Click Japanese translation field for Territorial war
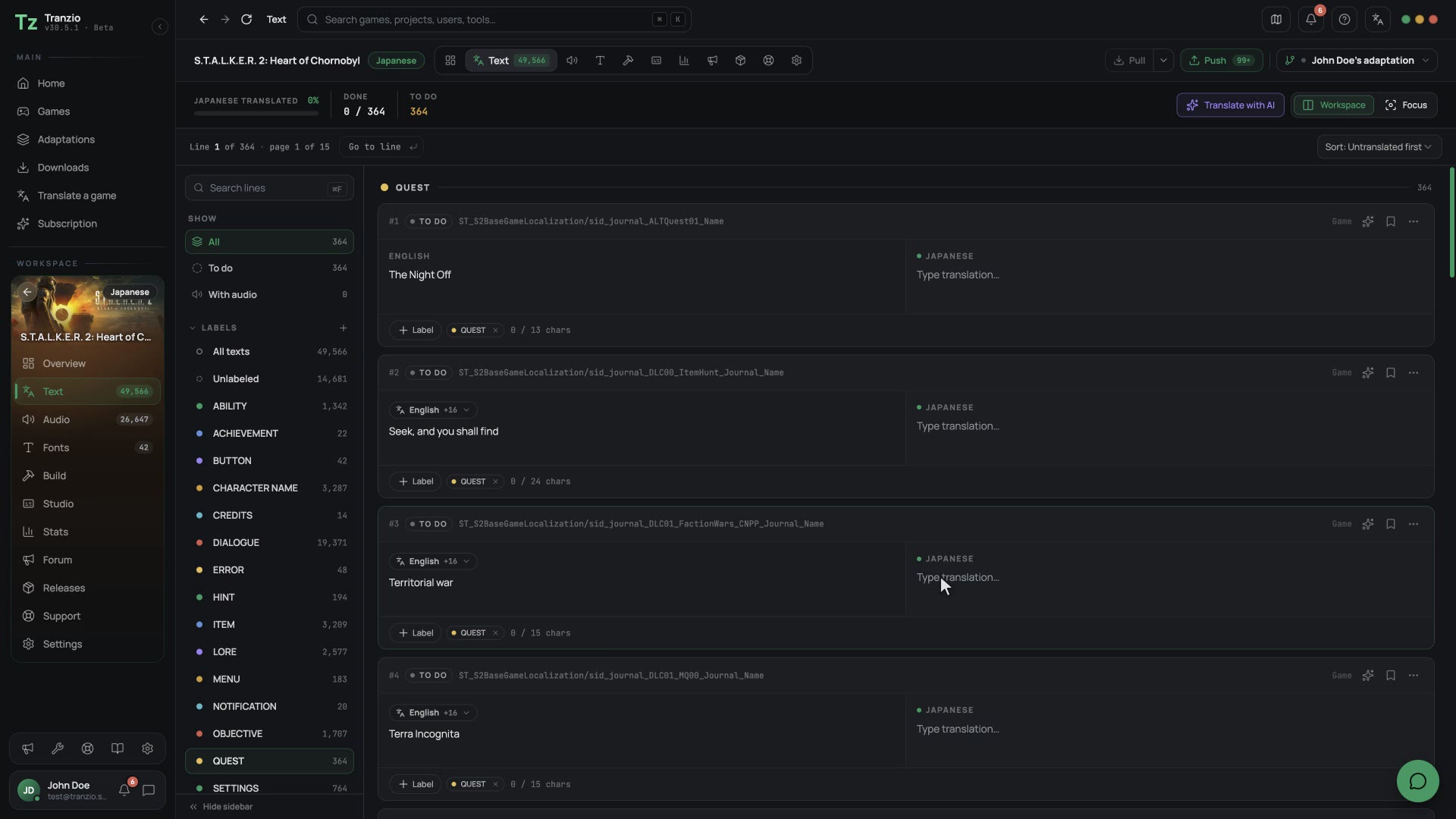Image resolution: width=1456 pixels, height=819 pixels. tap(1169, 579)
